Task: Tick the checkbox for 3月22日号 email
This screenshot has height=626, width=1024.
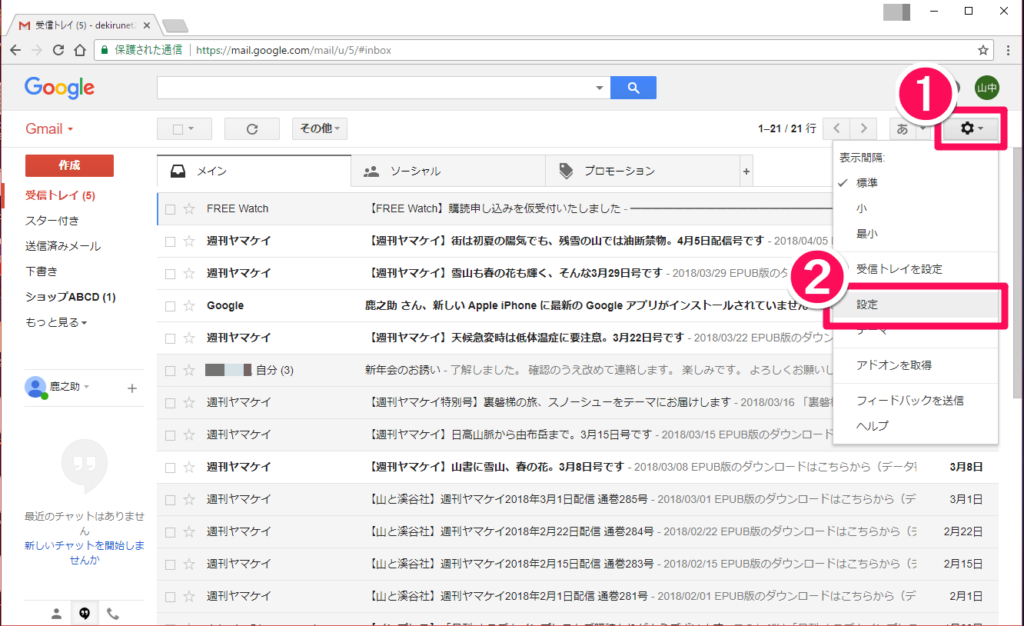Action: tap(170, 338)
